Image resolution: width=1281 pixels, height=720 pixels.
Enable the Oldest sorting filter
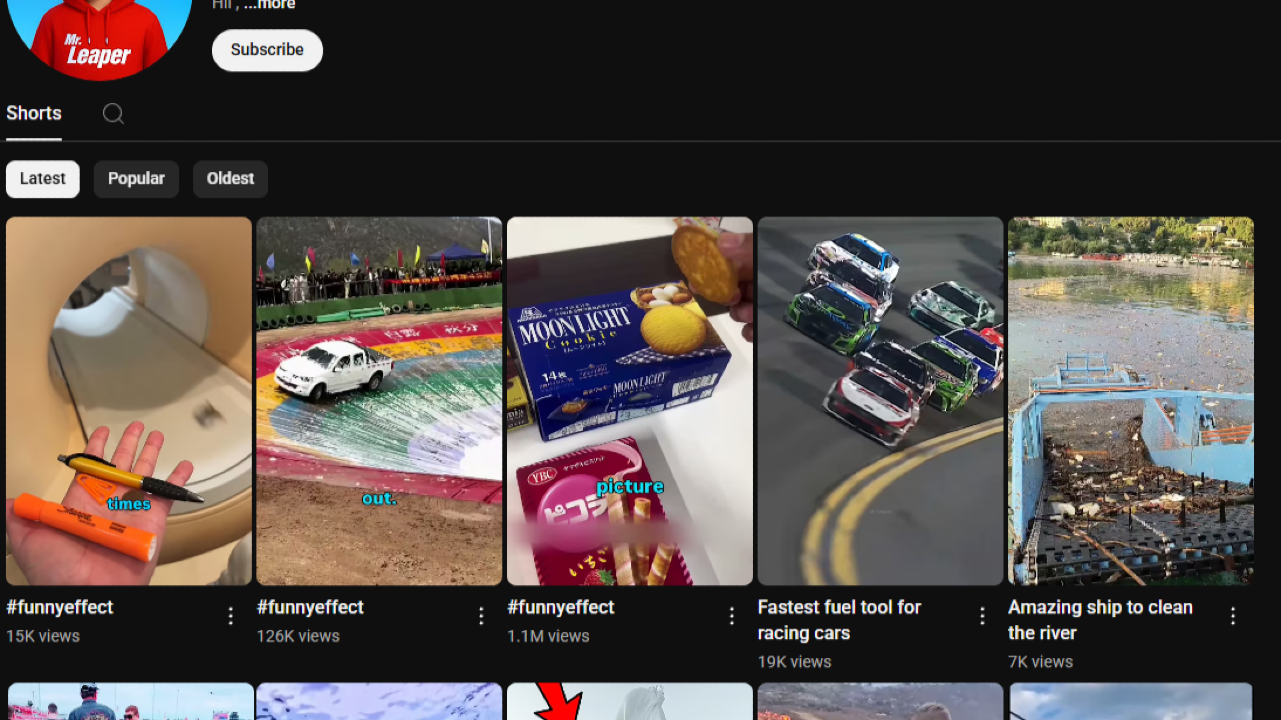point(230,178)
